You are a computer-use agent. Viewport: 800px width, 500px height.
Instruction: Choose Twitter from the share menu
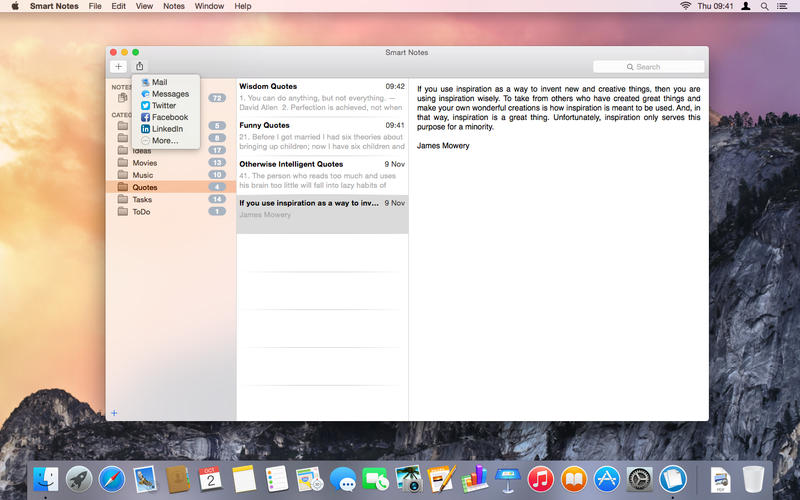[x=166, y=106]
